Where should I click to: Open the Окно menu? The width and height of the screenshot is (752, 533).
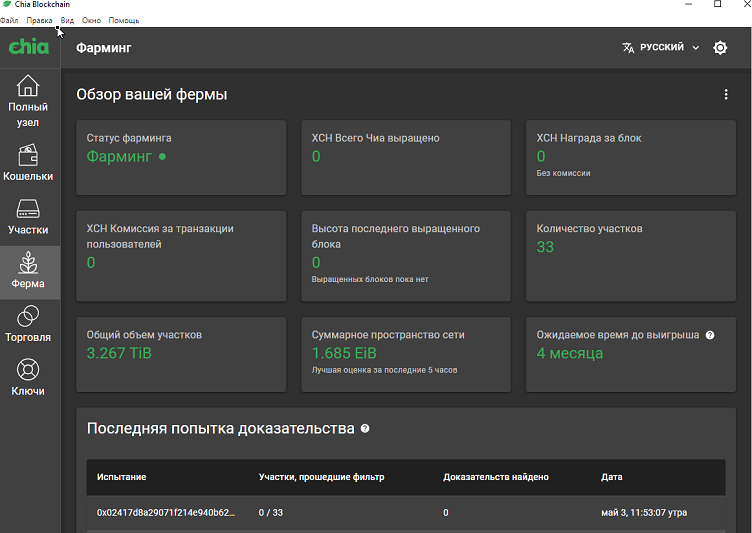(91, 20)
